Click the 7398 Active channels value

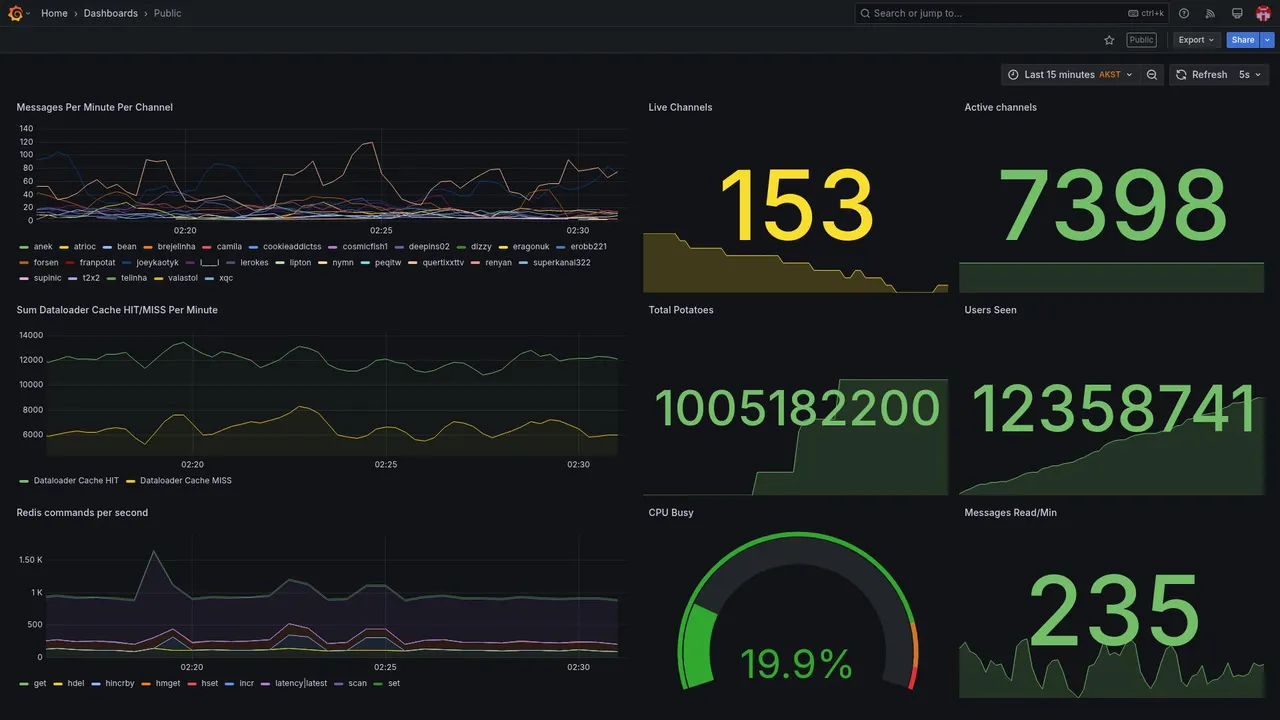(x=1112, y=207)
